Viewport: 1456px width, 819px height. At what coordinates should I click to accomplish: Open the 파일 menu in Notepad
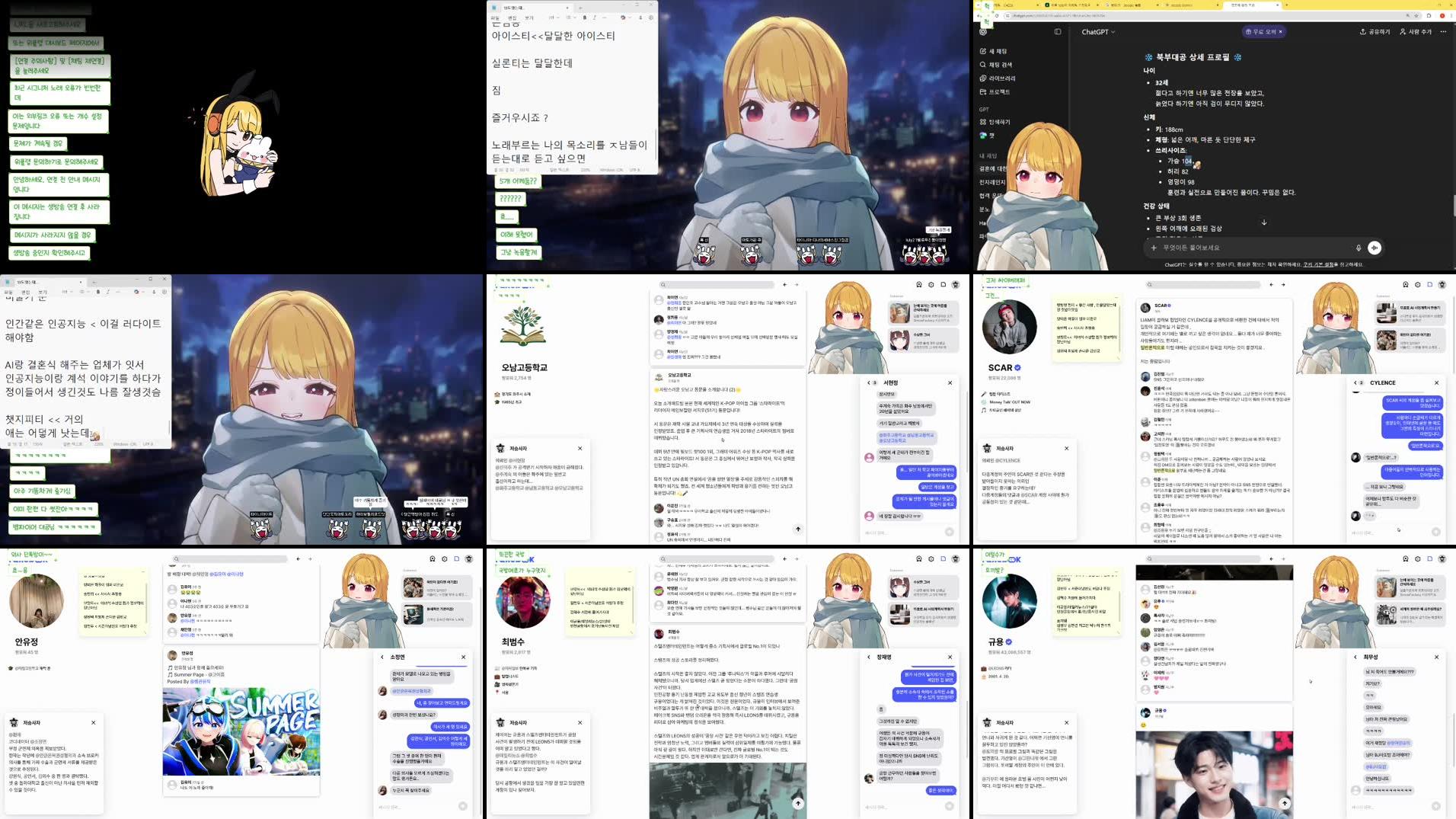point(496,18)
